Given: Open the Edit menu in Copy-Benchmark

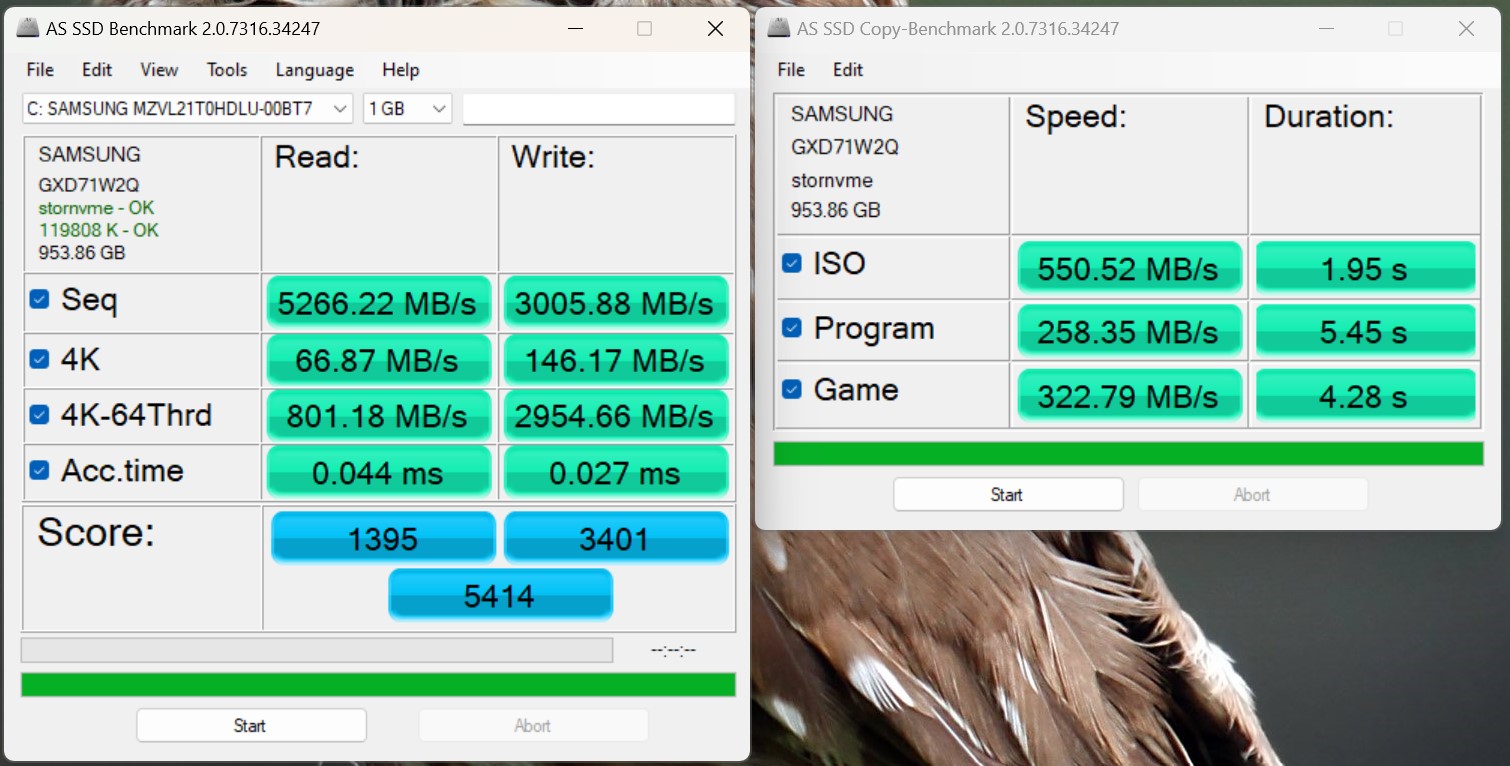Looking at the screenshot, I should pos(847,70).
